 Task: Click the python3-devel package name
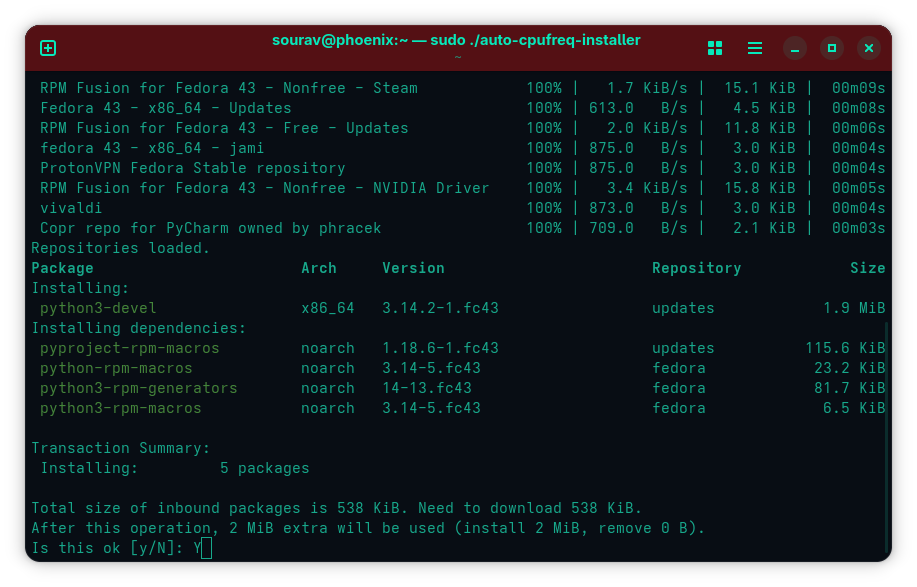point(98,308)
